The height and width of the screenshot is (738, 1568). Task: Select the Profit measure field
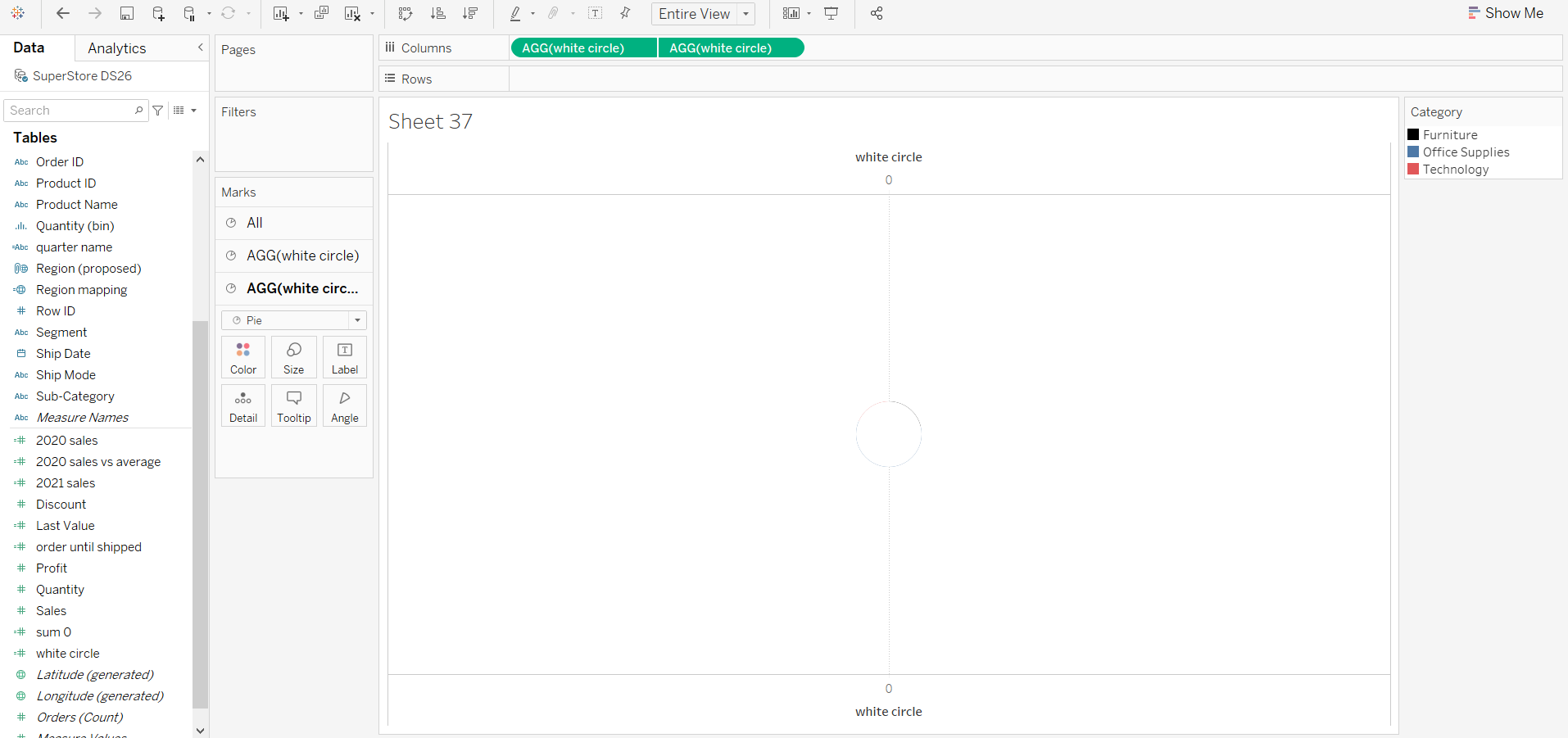click(x=52, y=568)
